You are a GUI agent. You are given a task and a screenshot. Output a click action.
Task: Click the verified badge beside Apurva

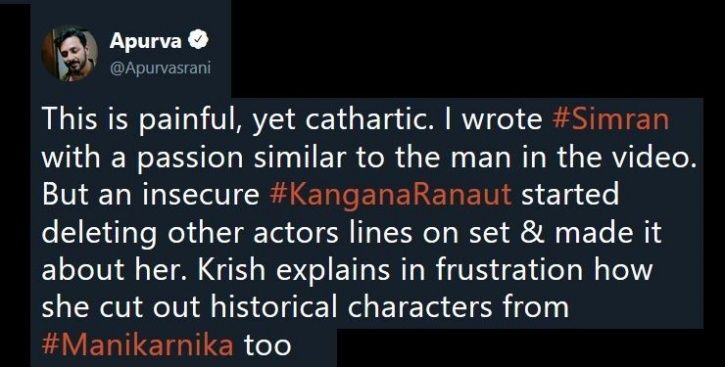200,42
